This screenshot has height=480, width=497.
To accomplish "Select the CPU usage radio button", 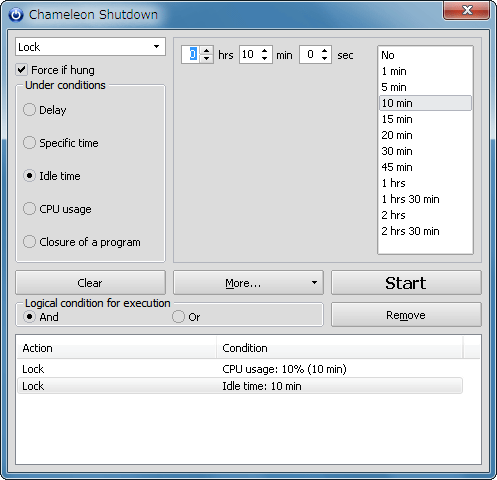I will [29, 209].
